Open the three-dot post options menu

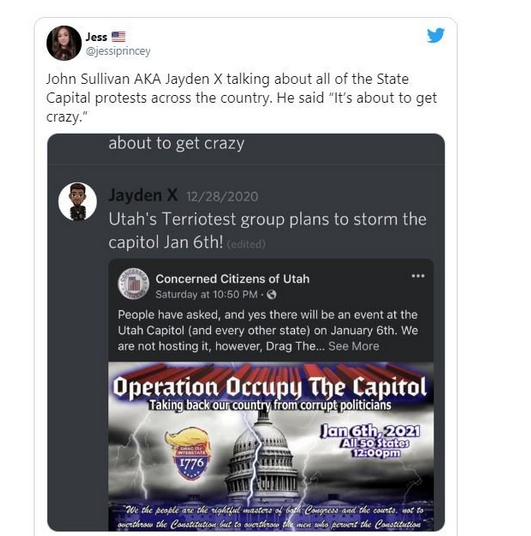point(418,276)
